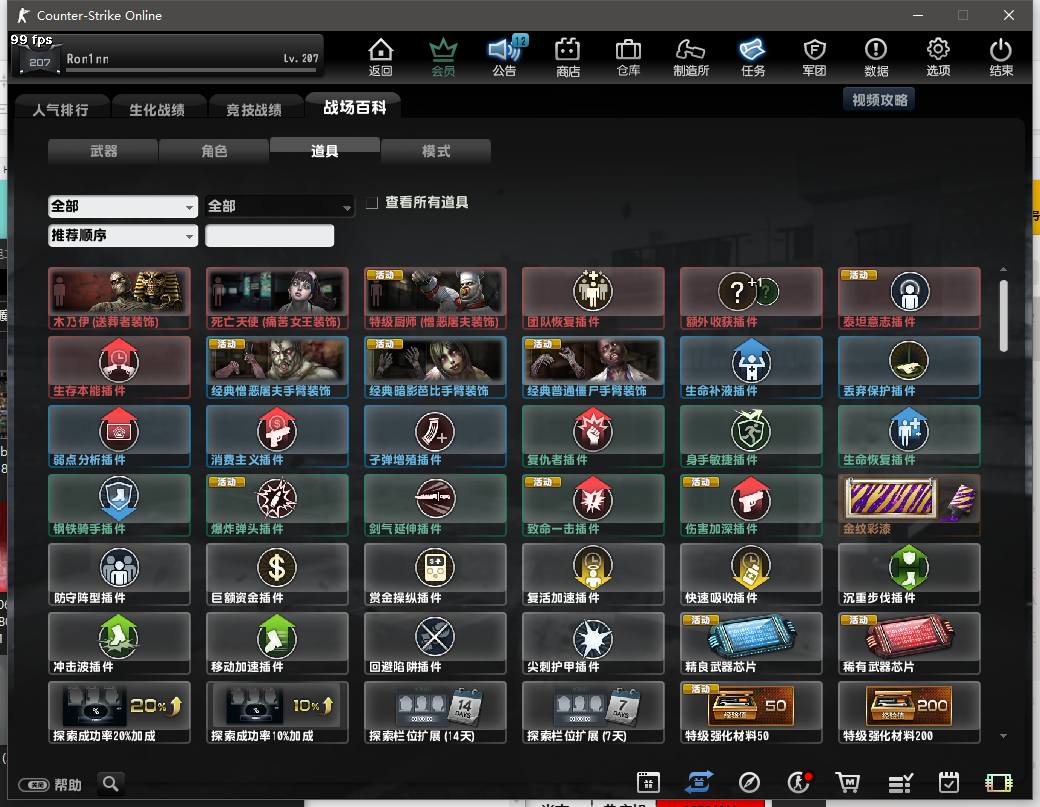This screenshot has width=1040, height=807.
Task: Click the blue swap arrows icon
Action: tap(698, 782)
